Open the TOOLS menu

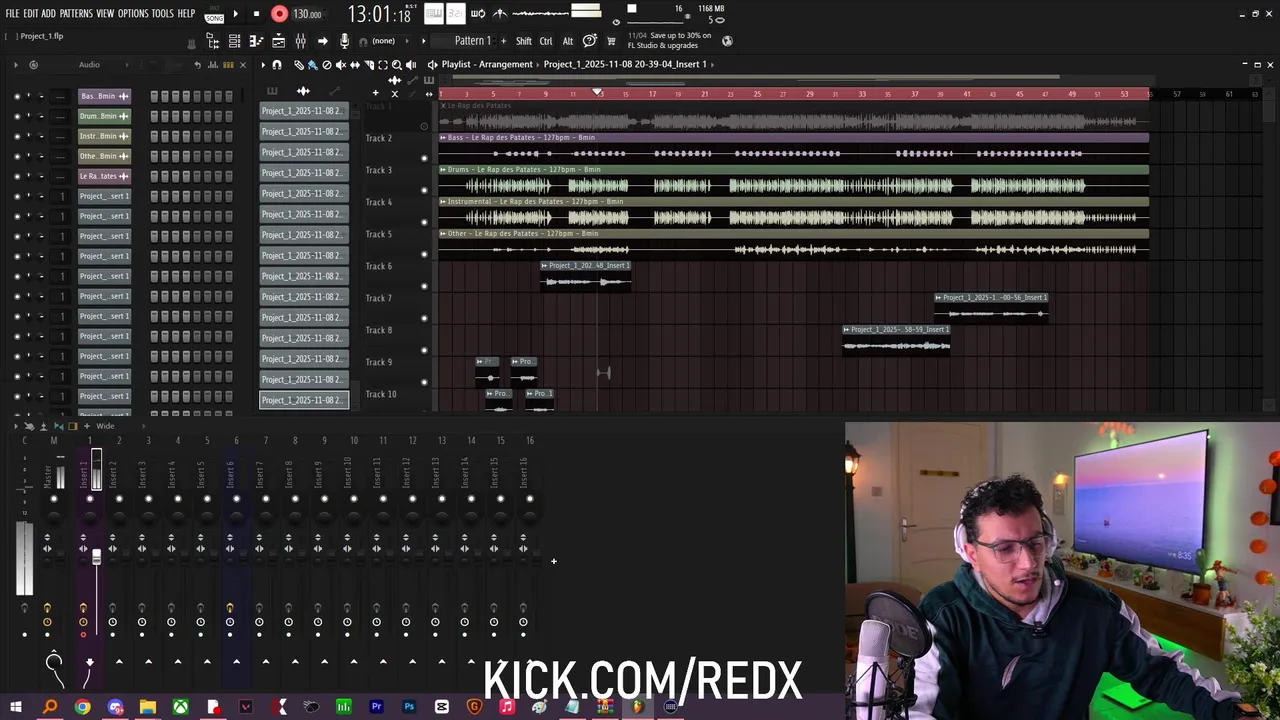tap(163, 14)
